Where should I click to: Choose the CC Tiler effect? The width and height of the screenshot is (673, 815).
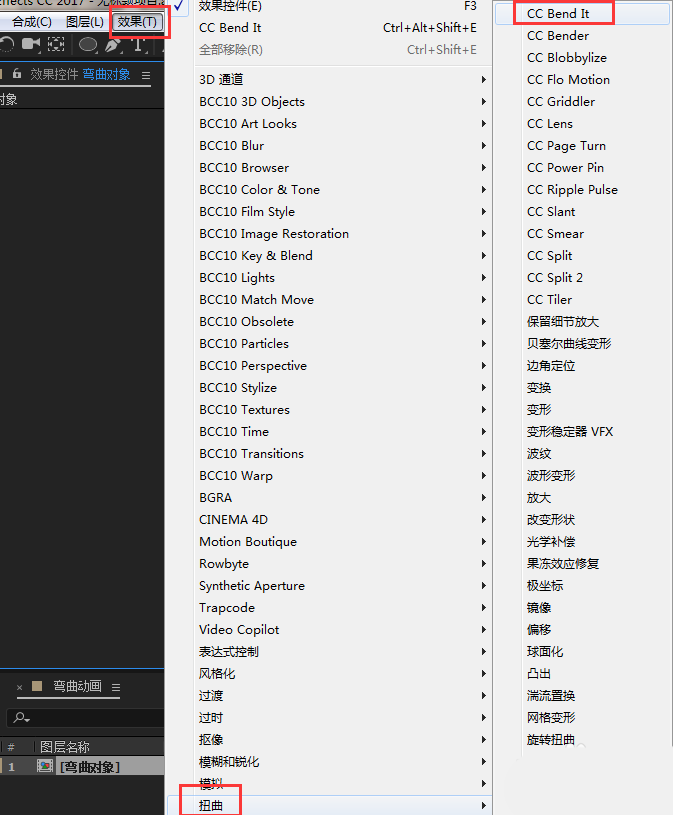click(549, 299)
